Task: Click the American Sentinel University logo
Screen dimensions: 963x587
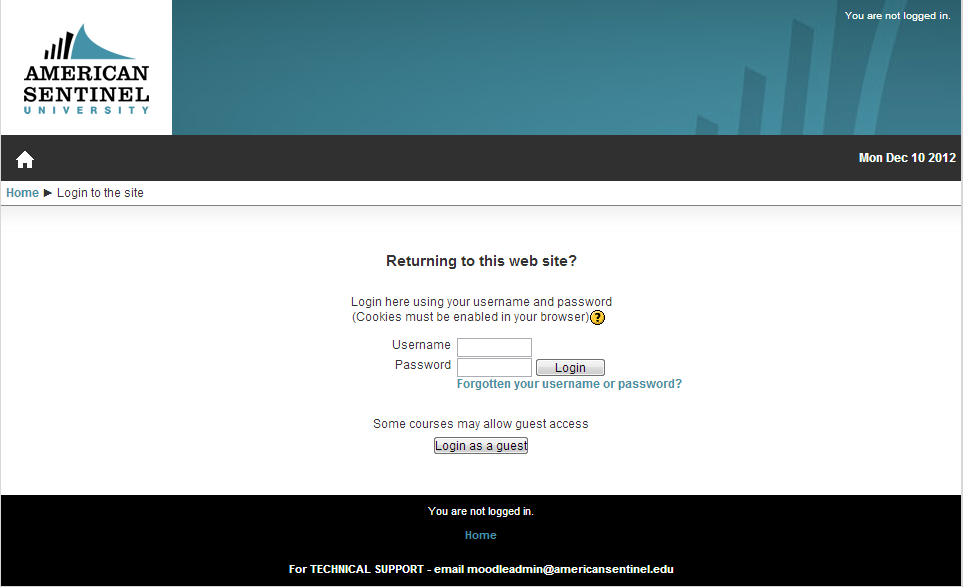Action: point(86,70)
